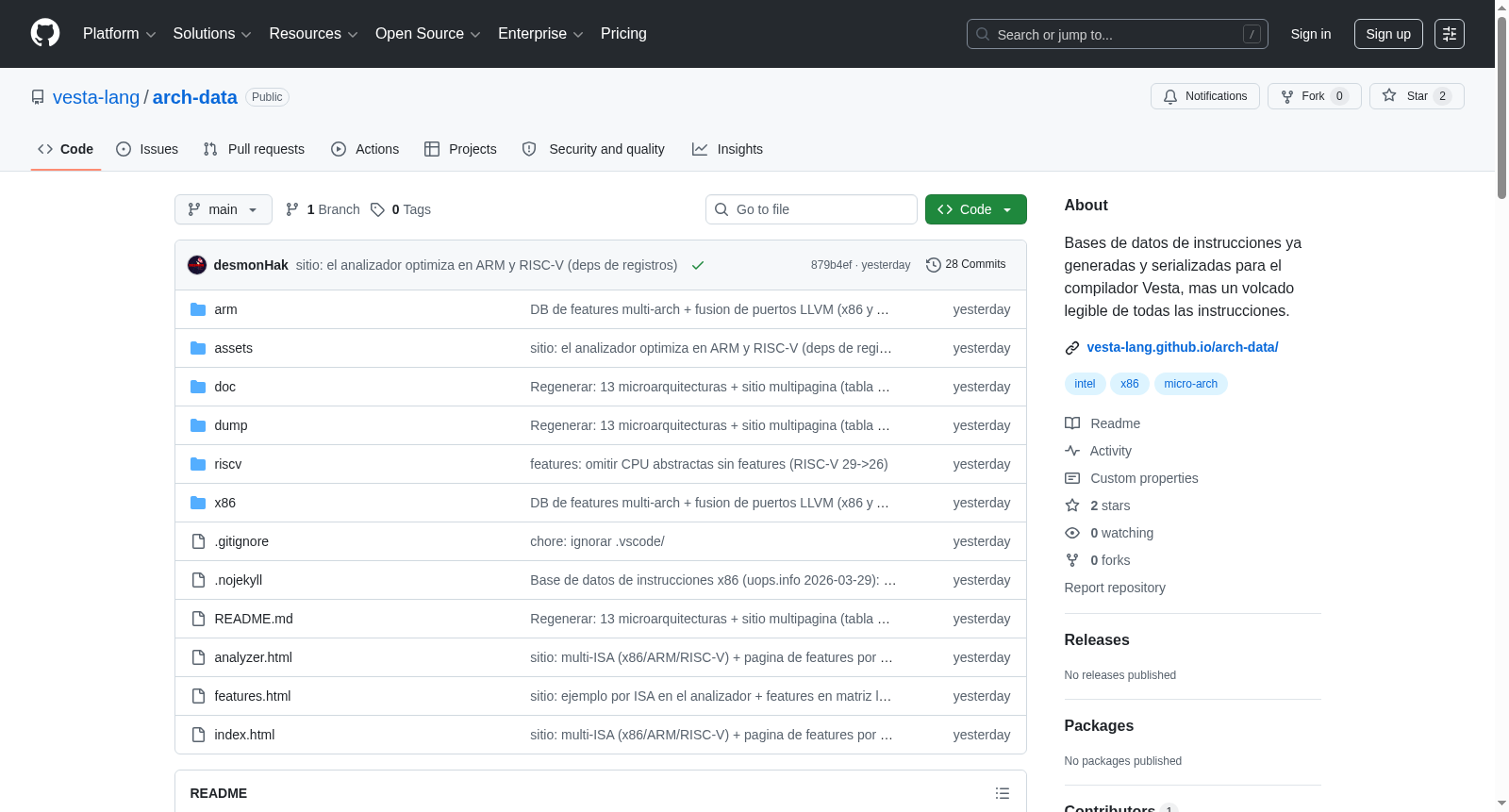1509x812 pixels.
Task: Open commit 879b4ef hash
Action: point(831,265)
